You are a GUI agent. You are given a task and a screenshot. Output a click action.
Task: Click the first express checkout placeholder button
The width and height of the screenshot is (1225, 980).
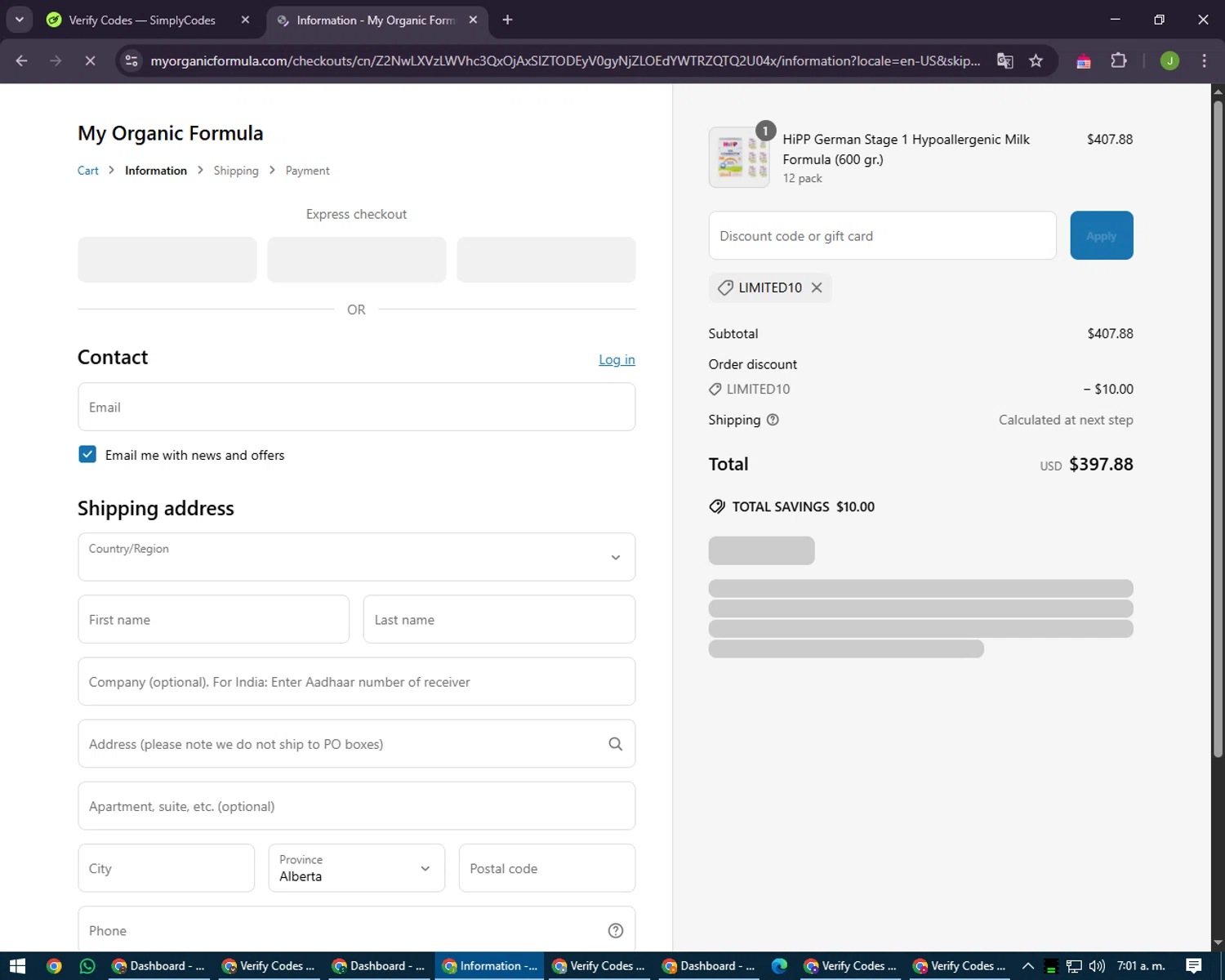click(x=167, y=260)
